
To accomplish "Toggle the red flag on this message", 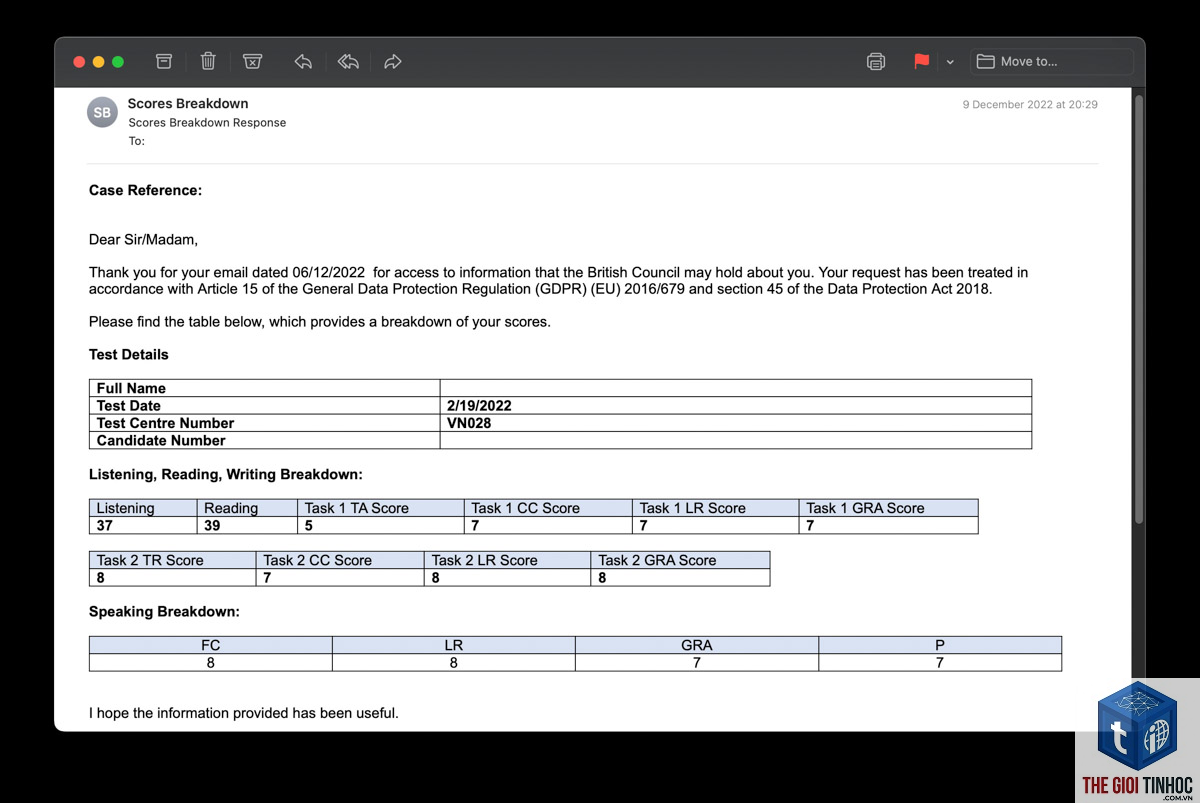I will pyautogui.click(x=921, y=61).
